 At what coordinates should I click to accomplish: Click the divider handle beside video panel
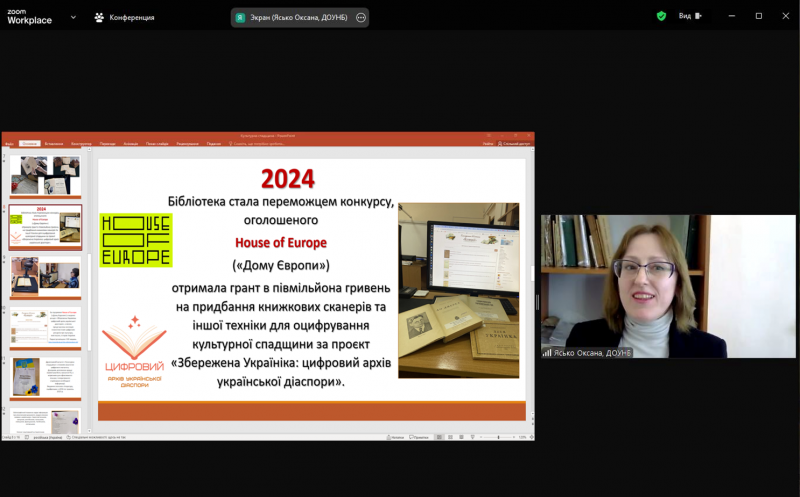tap(537, 302)
